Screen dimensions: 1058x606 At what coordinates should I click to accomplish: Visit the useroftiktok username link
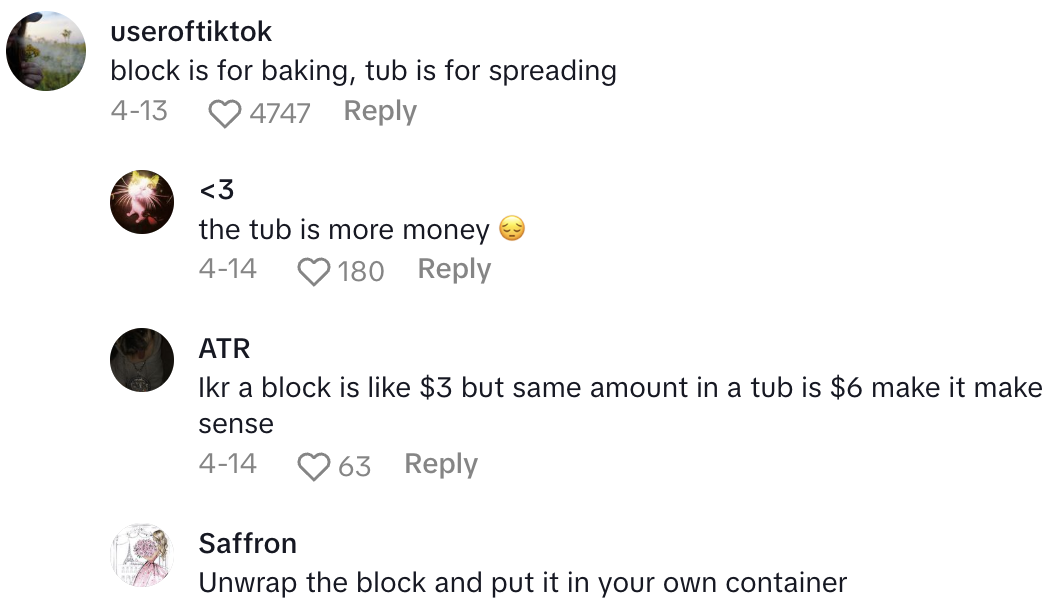(x=191, y=32)
